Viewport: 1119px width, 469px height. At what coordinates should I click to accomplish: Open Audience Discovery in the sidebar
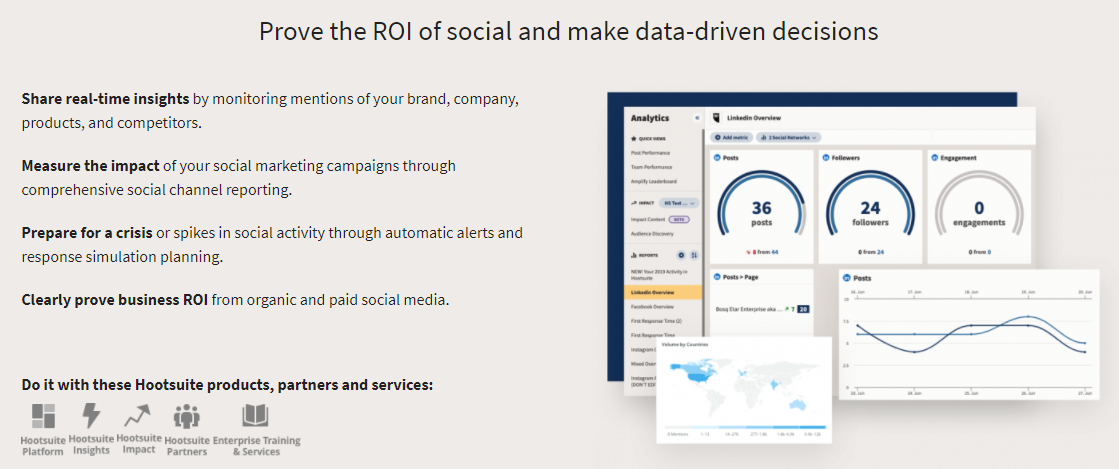coord(652,233)
